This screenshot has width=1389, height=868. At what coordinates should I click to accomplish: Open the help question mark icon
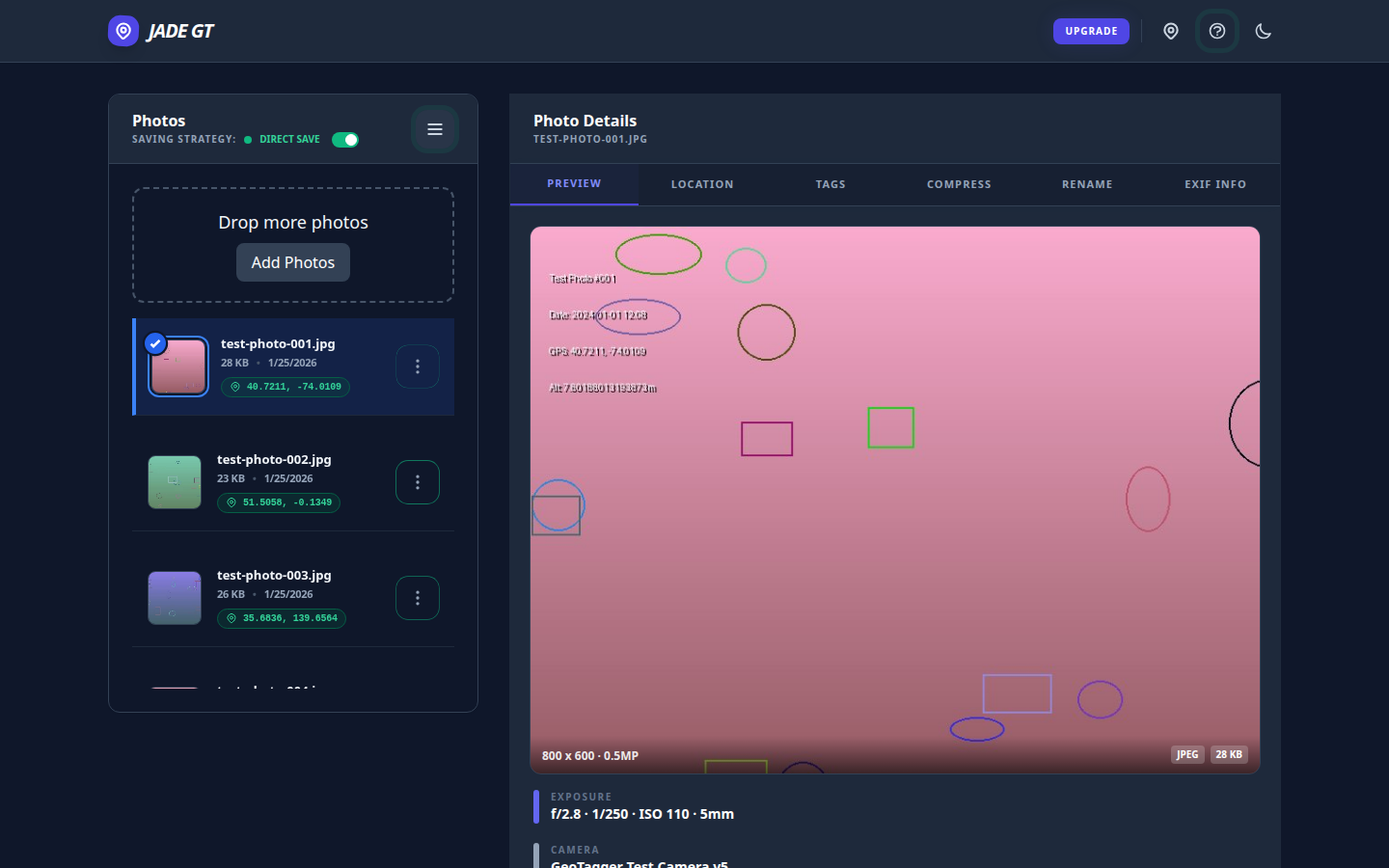[x=1216, y=31]
